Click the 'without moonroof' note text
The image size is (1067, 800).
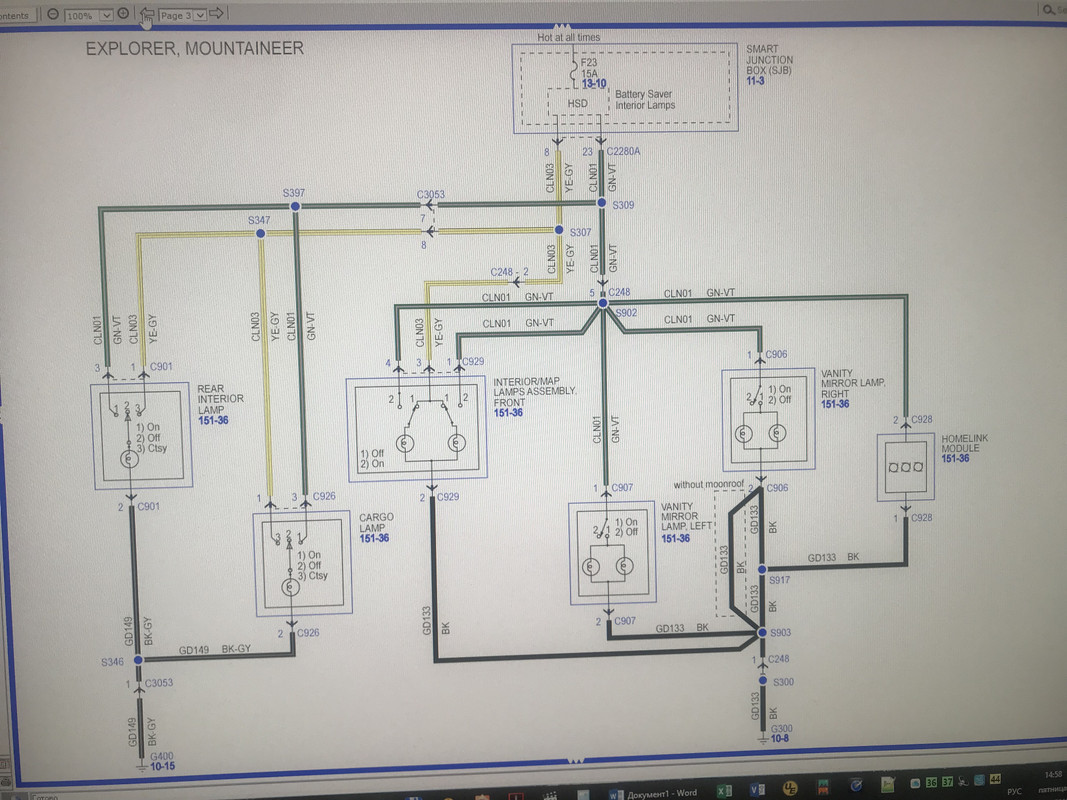coord(708,484)
